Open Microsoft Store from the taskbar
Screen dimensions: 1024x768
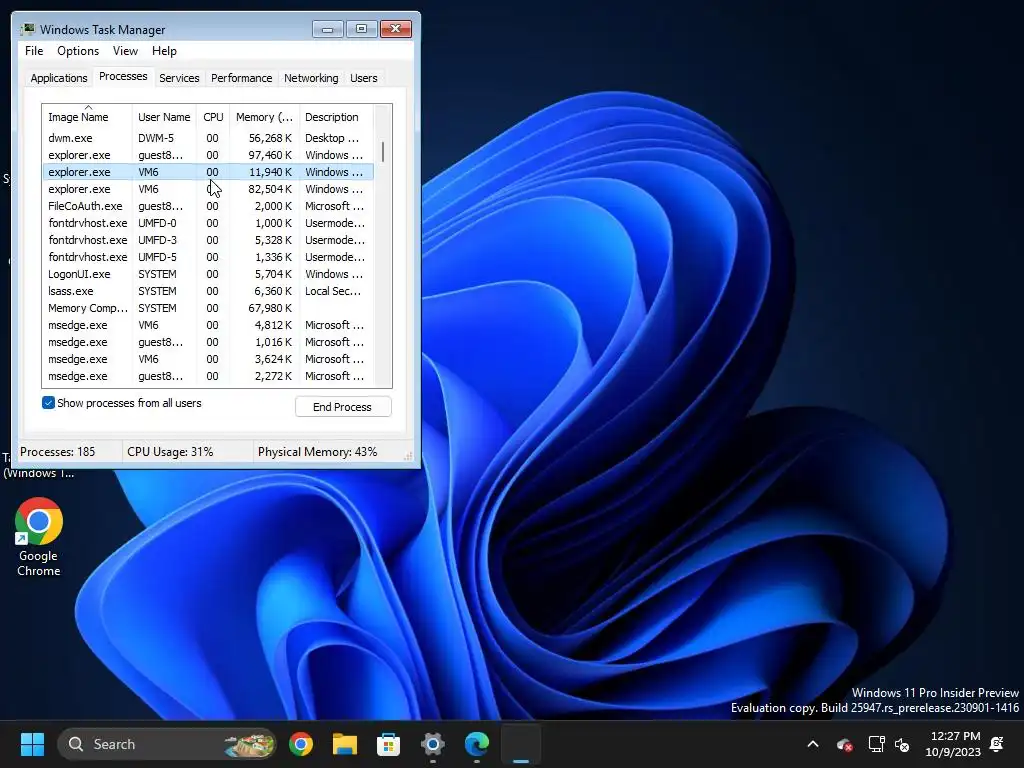pos(389,744)
